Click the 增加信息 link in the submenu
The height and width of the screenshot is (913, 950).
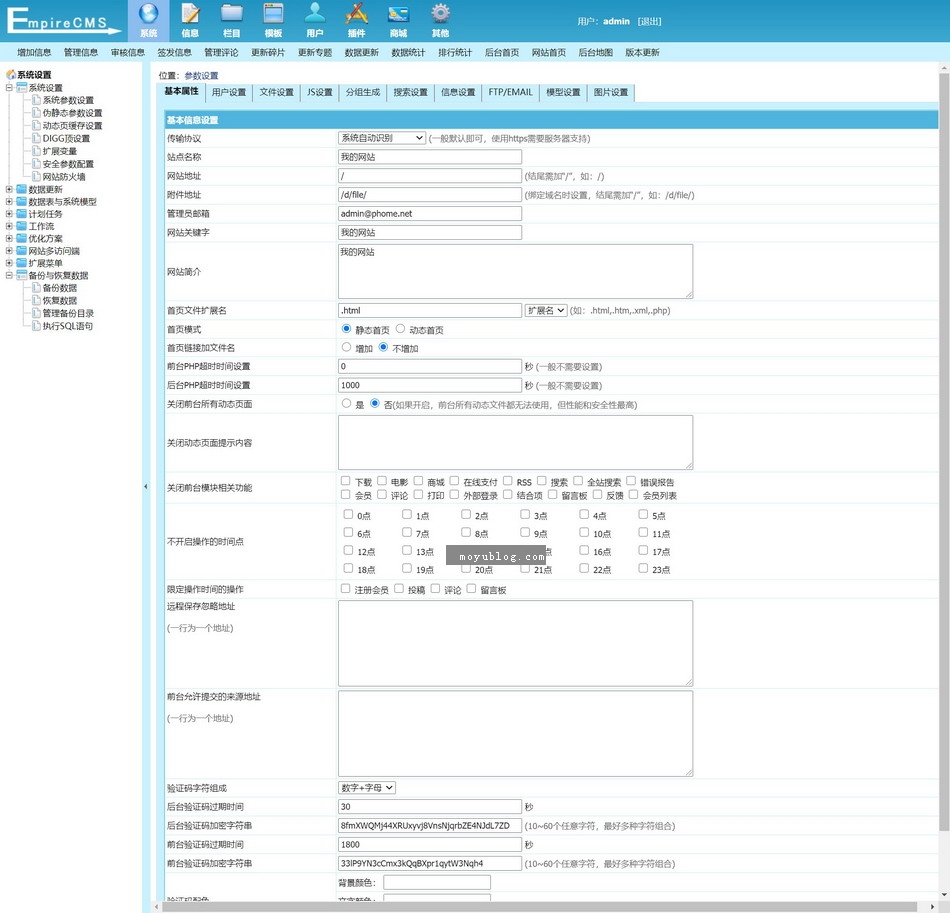(34, 52)
